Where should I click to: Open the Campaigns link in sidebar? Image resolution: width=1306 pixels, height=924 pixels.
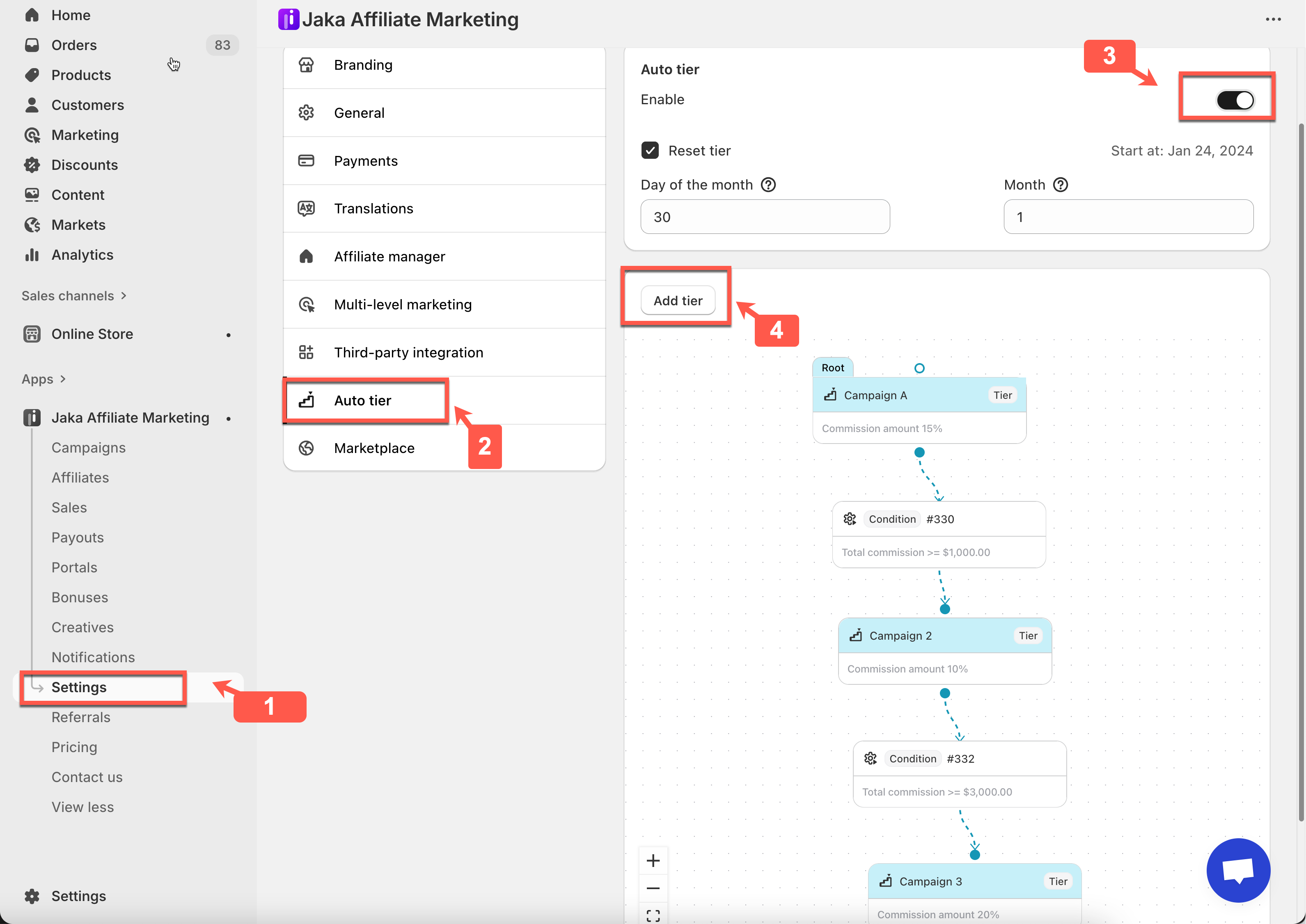(x=88, y=448)
